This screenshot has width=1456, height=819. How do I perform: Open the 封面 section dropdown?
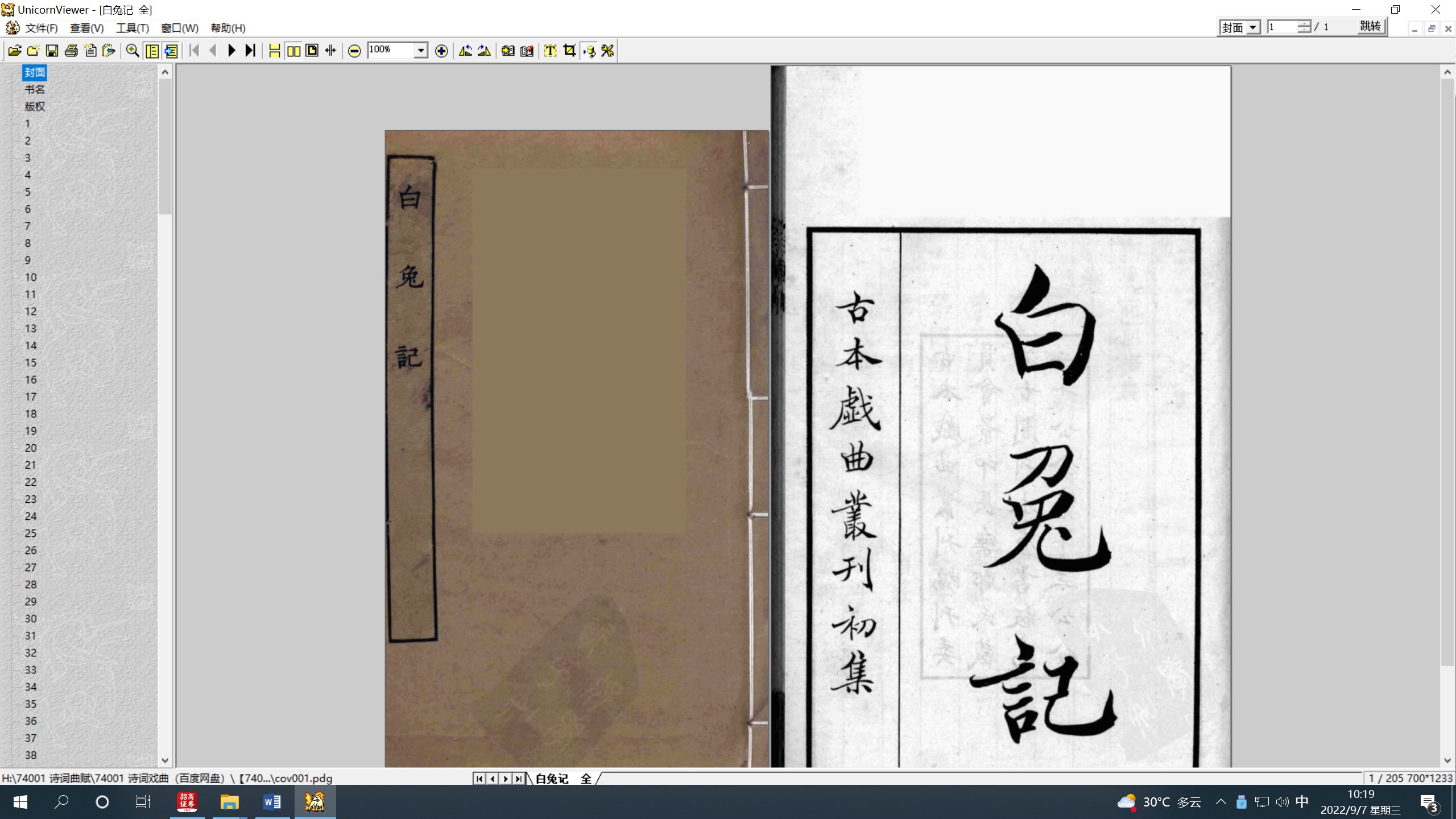pos(1253,27)
